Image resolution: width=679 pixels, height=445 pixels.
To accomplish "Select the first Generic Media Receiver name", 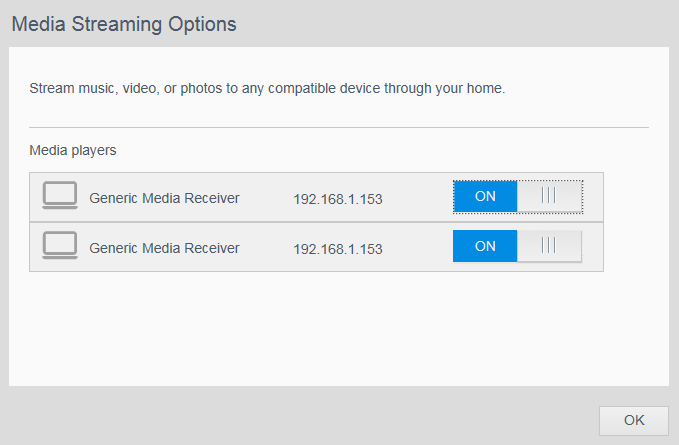I will coord(164,198).
